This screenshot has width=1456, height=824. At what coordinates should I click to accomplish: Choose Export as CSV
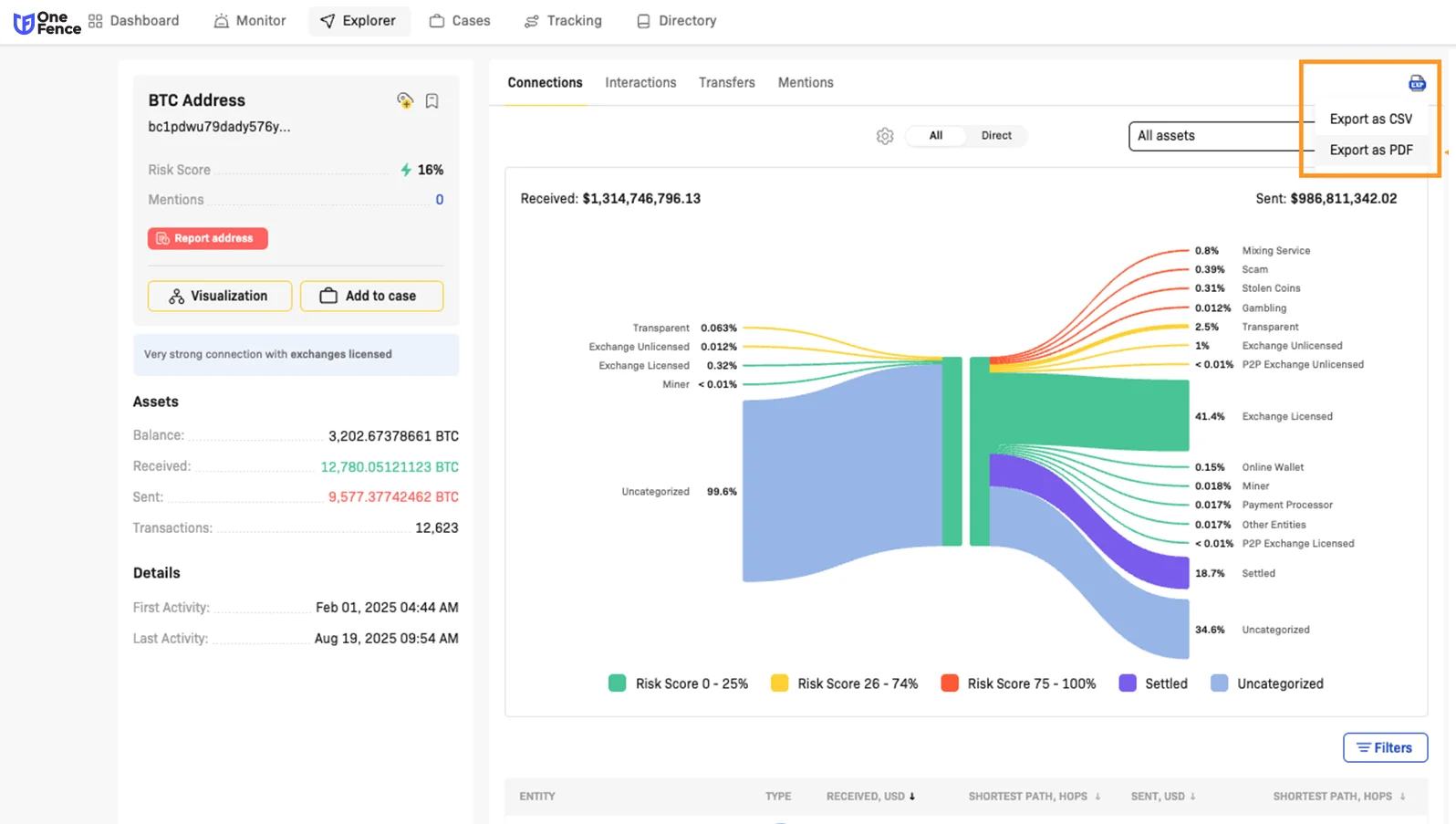(x=1370, y=119)
